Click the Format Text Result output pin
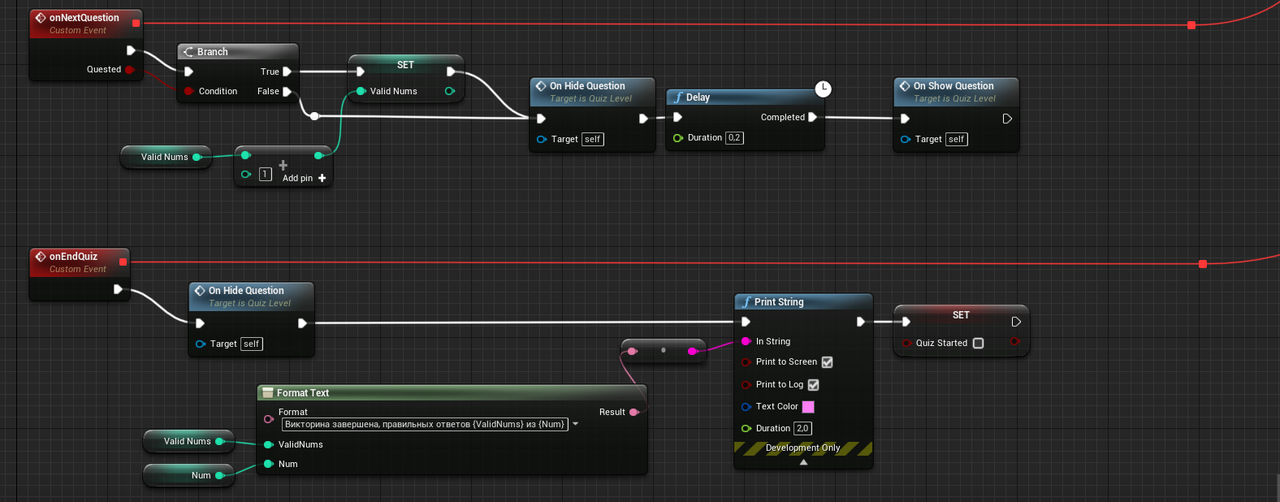The width and height of the screenshot is (1280, 502). (634, 412)
